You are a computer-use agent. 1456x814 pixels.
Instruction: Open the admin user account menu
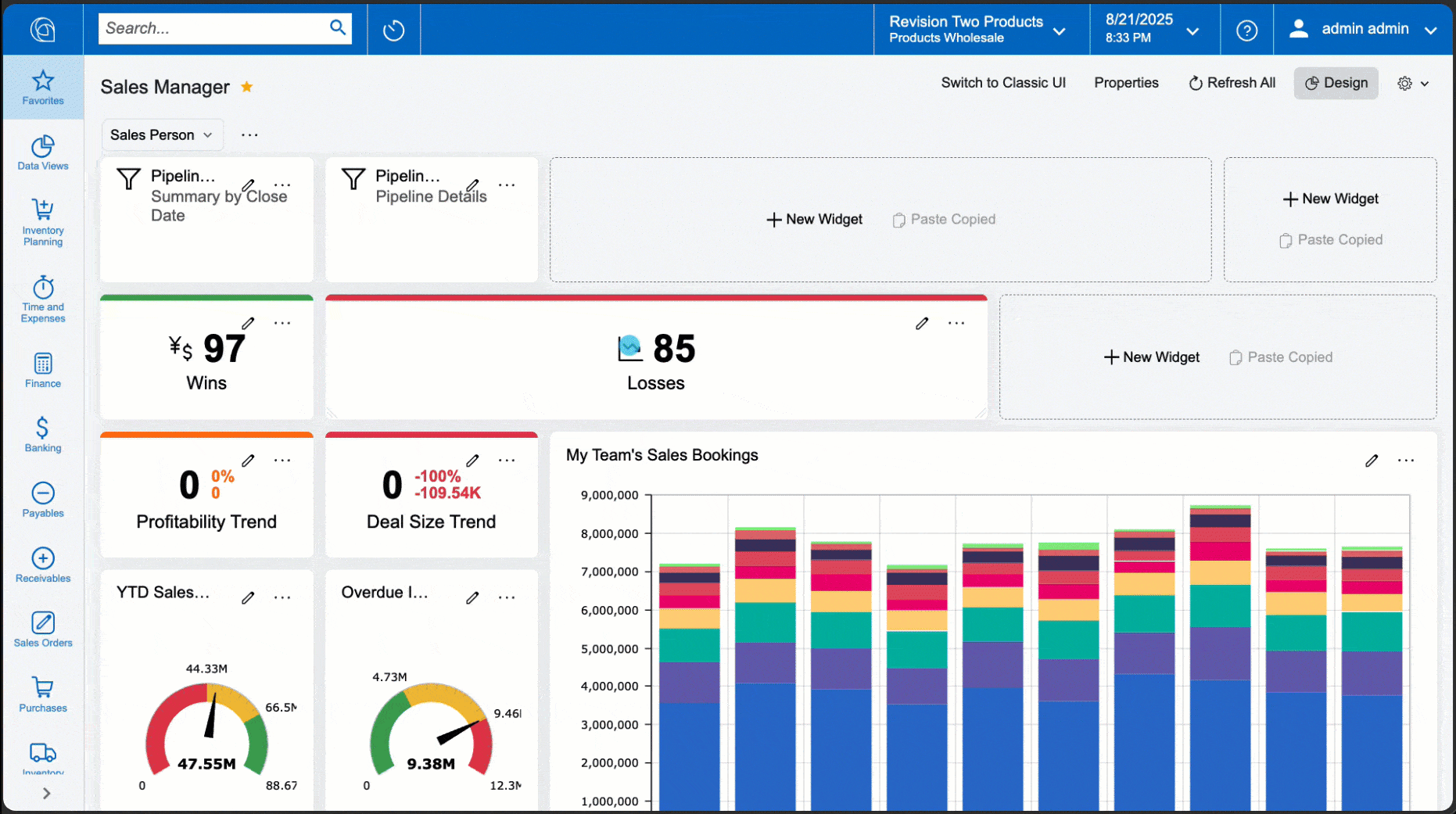(x=1364, y=29)
